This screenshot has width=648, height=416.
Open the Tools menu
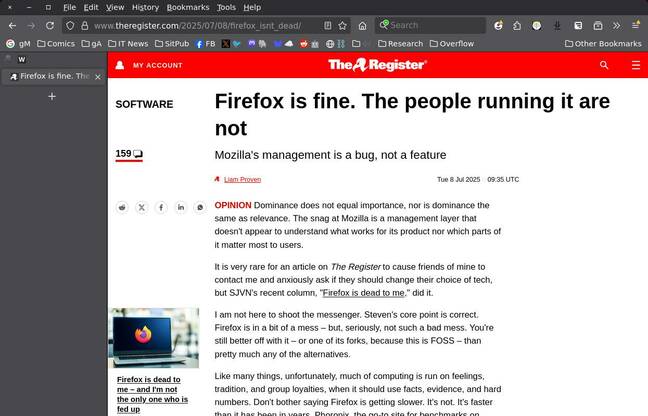(x=226, y=7)
